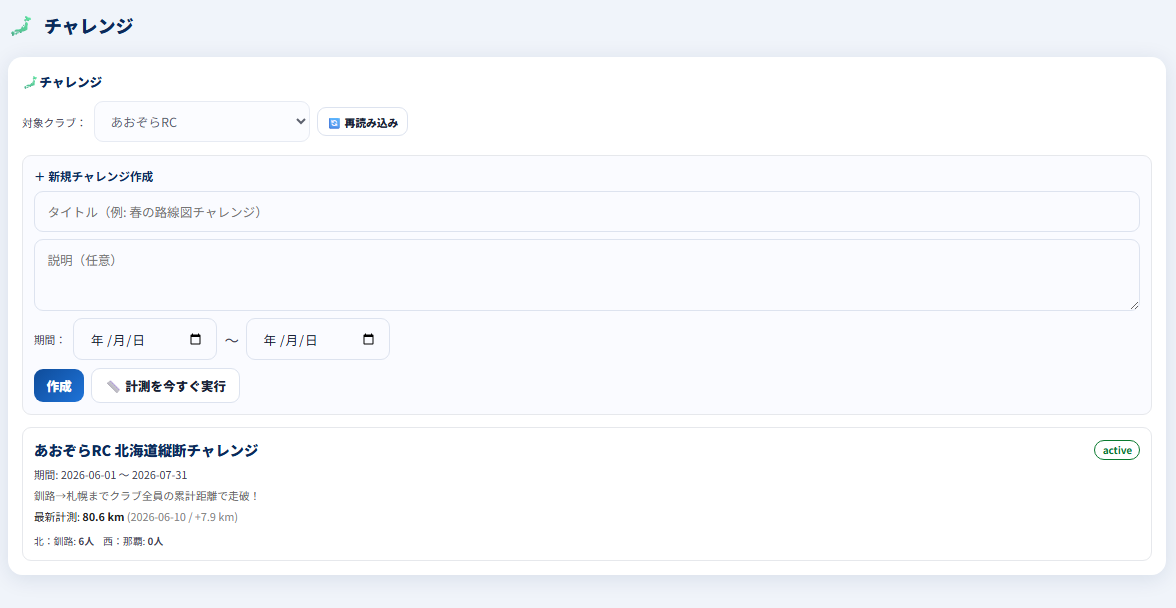Click the small Japan map icon beside the チャレンジ section title
This screenshot has height=608, width=1176.
30,82
